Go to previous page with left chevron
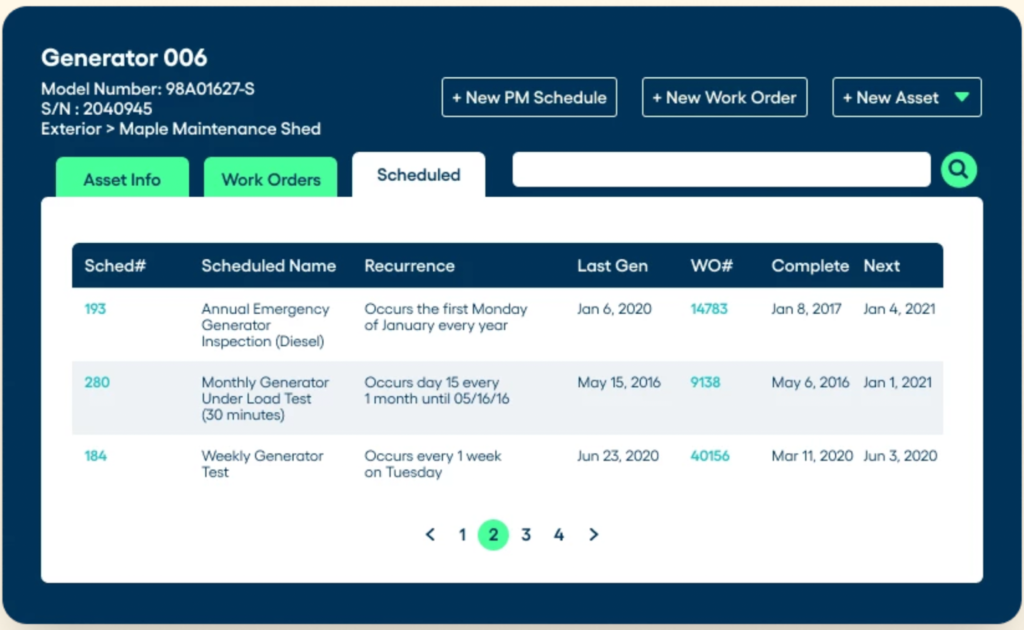 pyautogui.click(x=430, y=535)
